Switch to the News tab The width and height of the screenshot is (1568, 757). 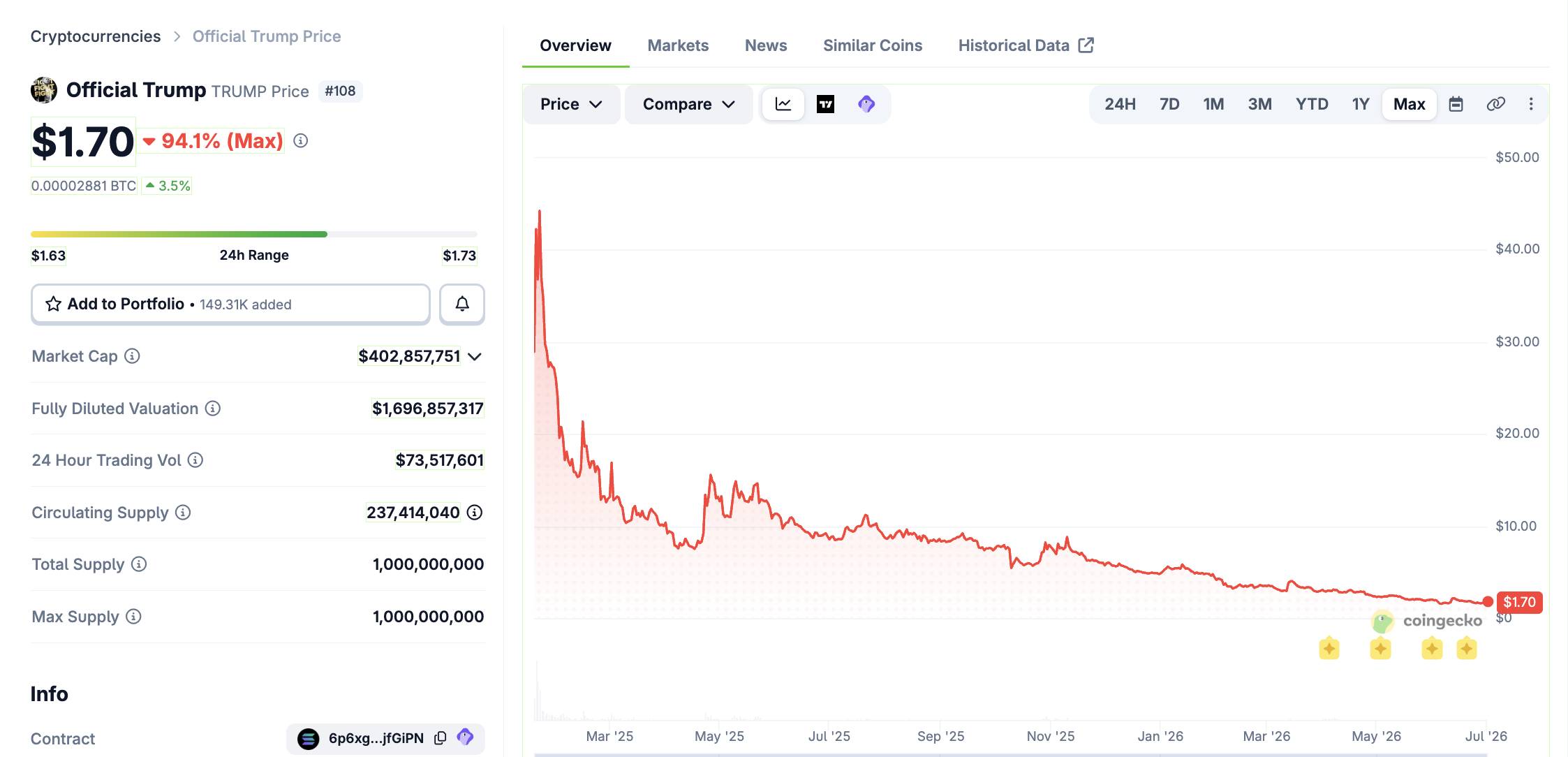(x=766, y=45)
